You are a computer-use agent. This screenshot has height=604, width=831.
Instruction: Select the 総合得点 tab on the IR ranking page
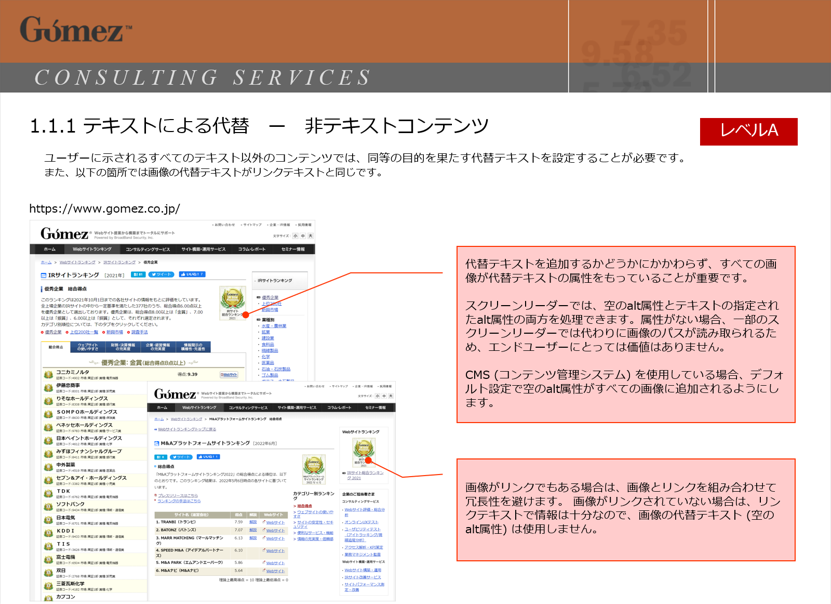[56, 347]
